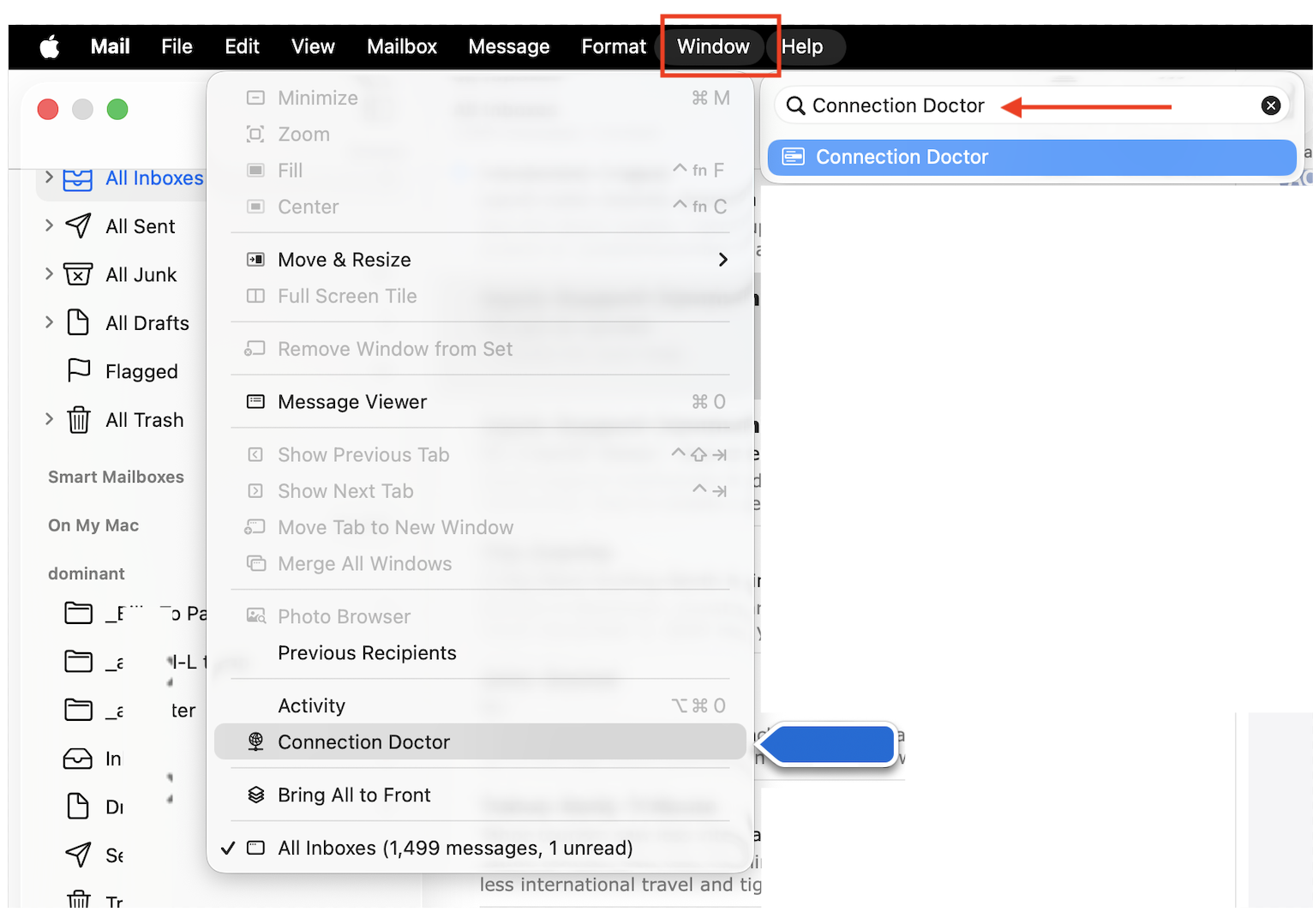
Task: Select All Junk in the sidebar
Action: click(x=141, y=274)
